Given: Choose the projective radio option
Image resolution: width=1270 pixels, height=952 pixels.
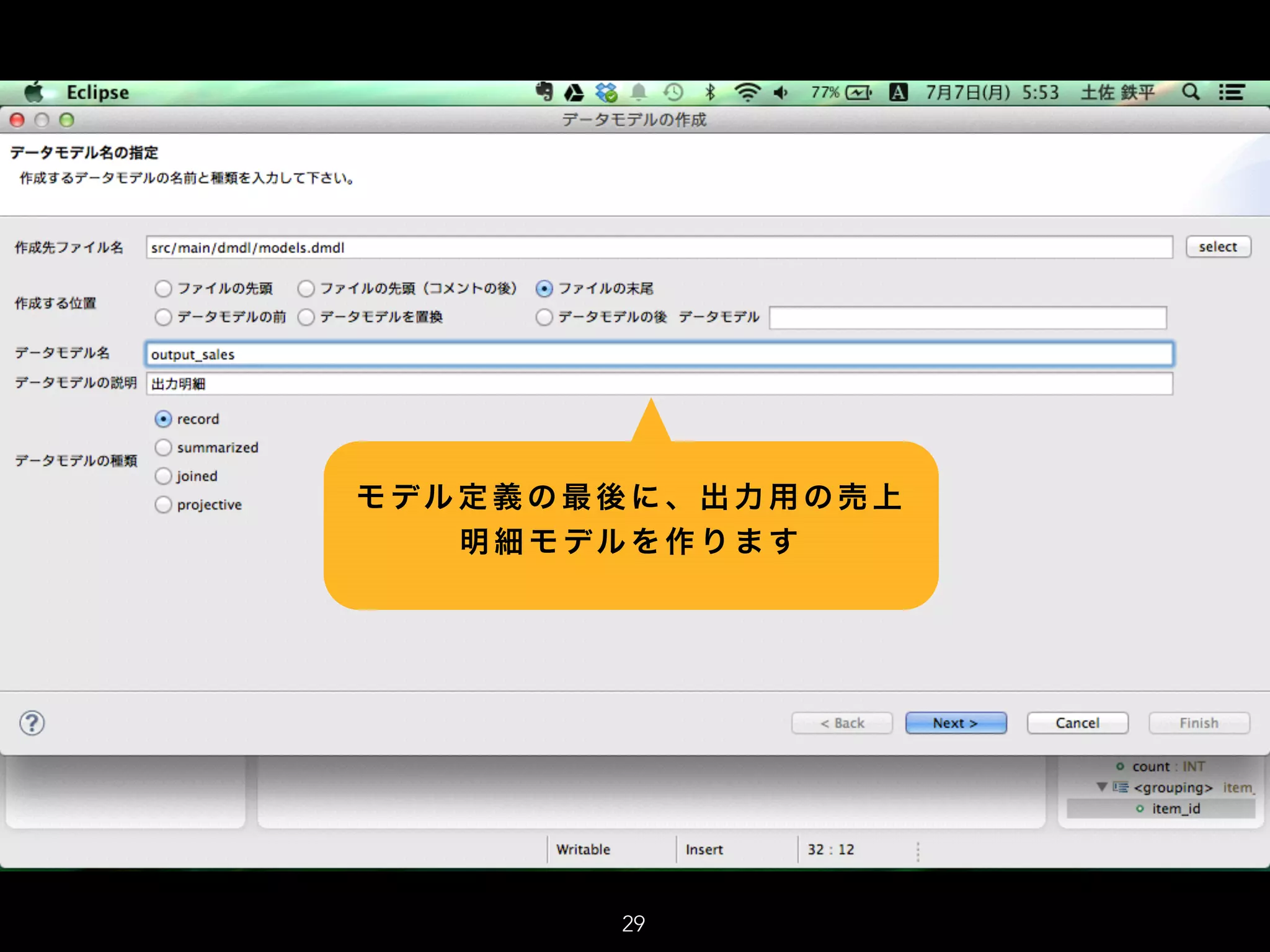Looking at the screenshot, I should tap(164, 505).
